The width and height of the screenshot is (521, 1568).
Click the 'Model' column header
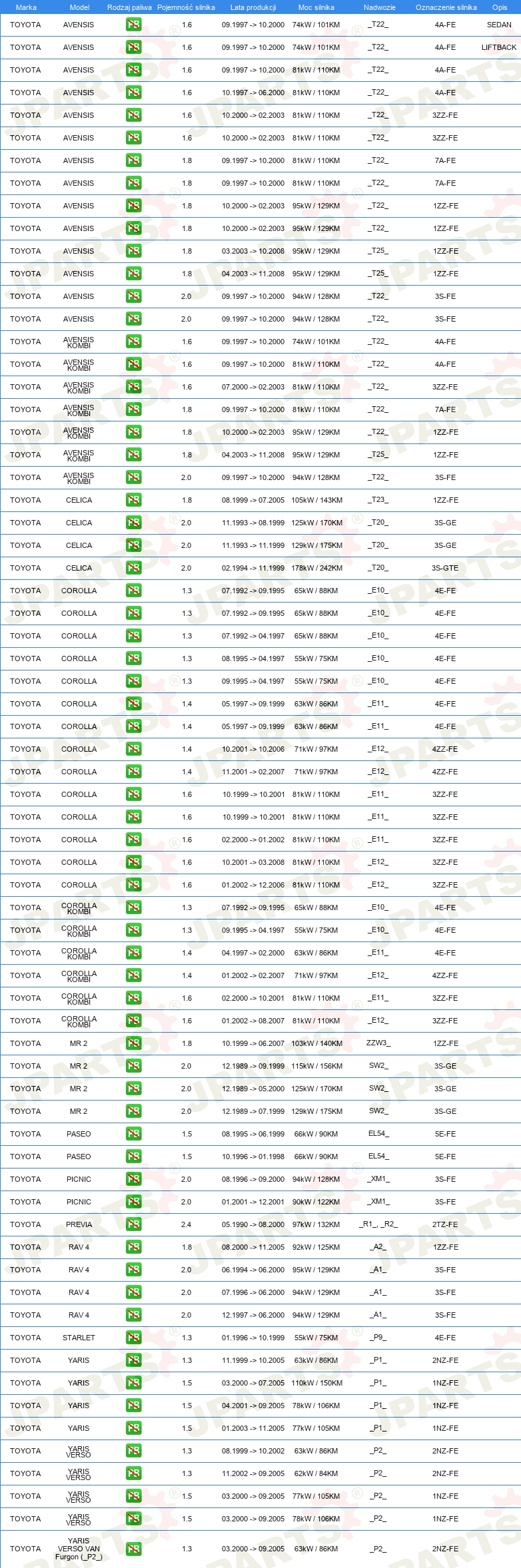click(79, 7)
